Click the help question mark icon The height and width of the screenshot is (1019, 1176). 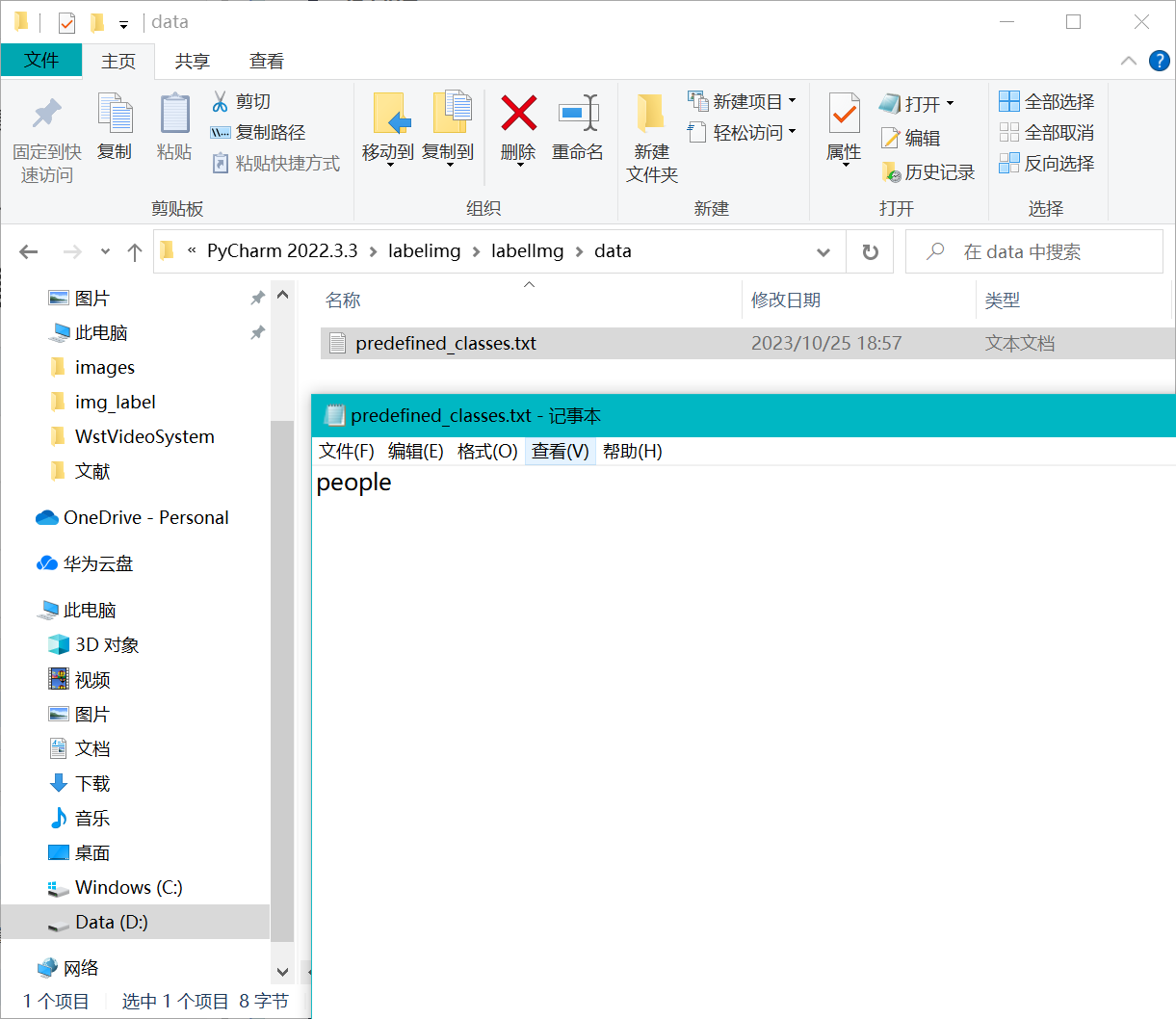tap(1160, 61)
